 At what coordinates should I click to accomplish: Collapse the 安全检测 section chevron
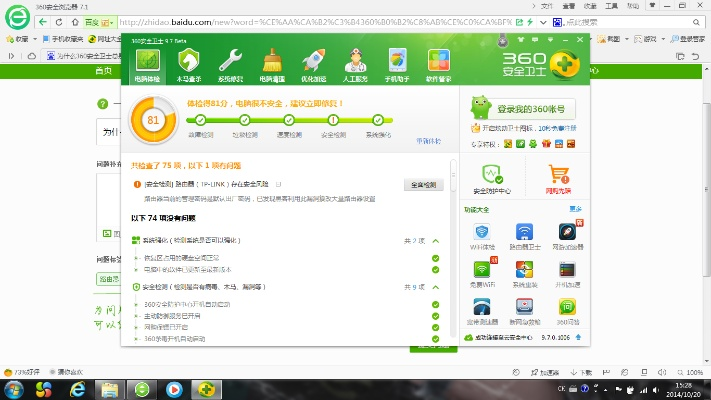point(435,288)
